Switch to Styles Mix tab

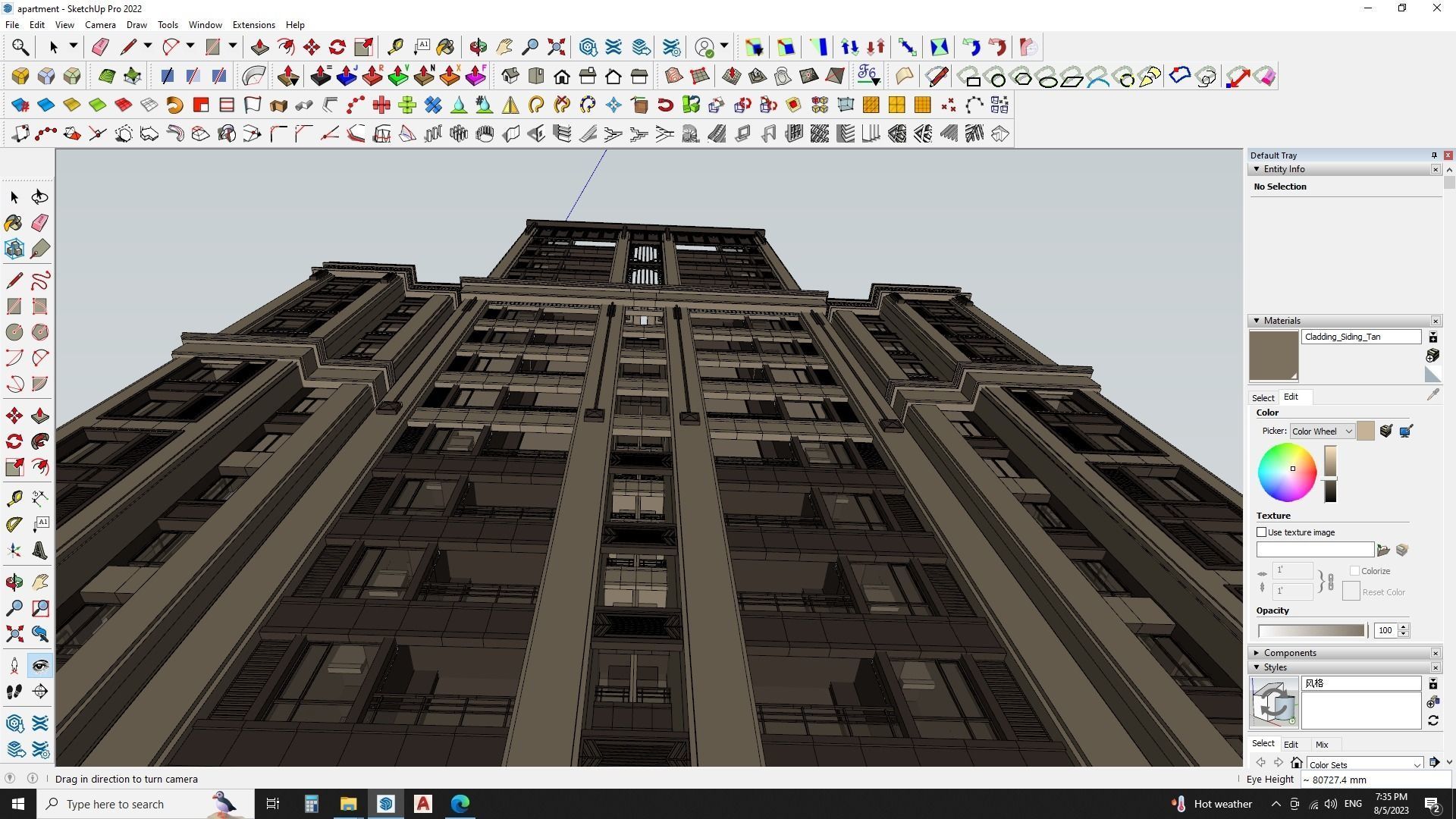pos(1322,745)
